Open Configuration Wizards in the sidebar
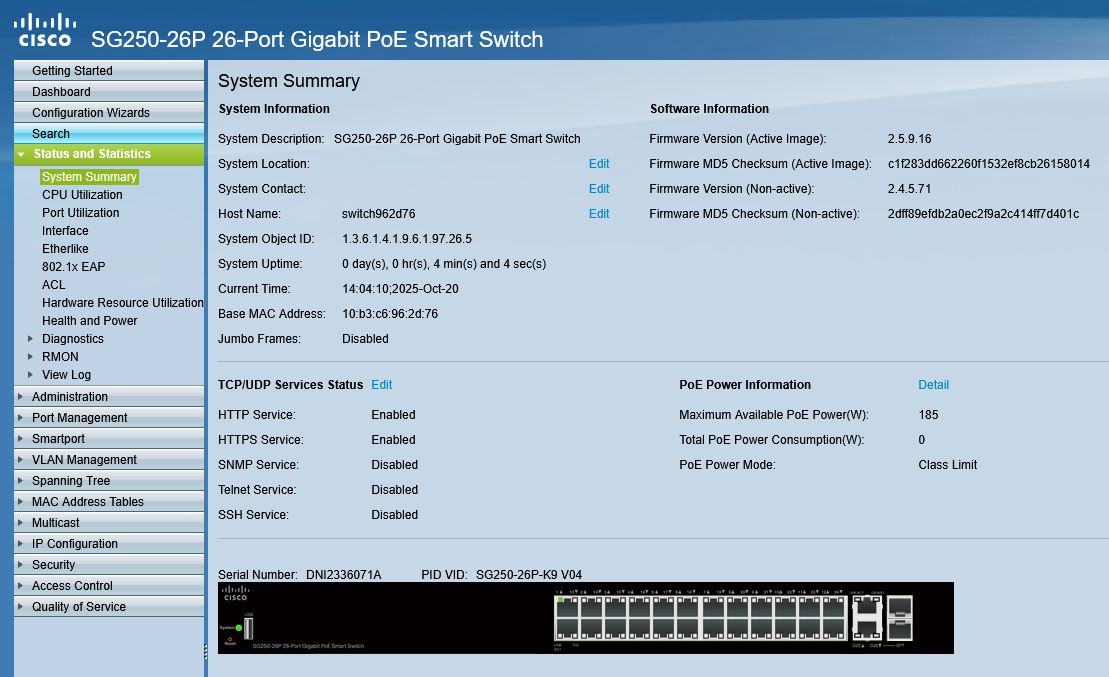1109x677 pixels. click(109, 112)
